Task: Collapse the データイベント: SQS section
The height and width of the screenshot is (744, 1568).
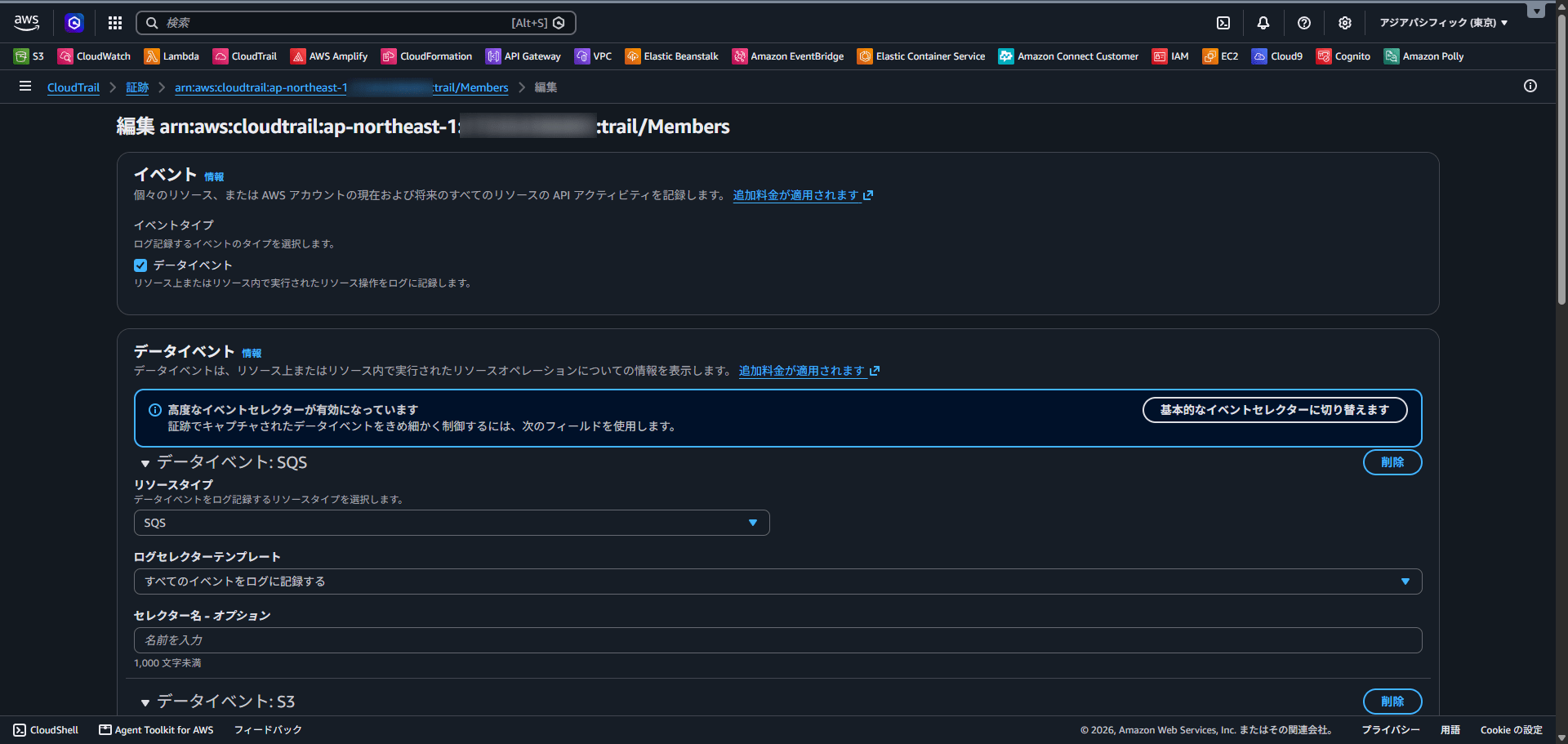Action: [x=145, y=463]
